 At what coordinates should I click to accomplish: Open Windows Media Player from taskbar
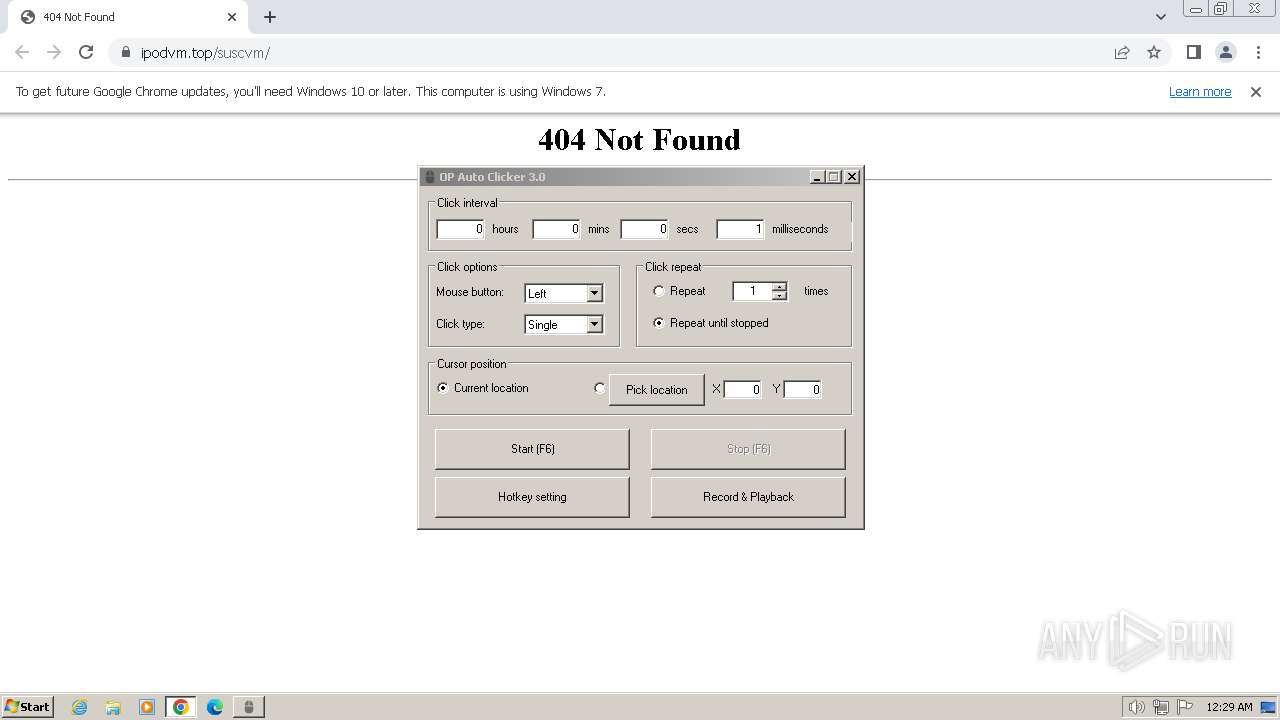(147, 707)
